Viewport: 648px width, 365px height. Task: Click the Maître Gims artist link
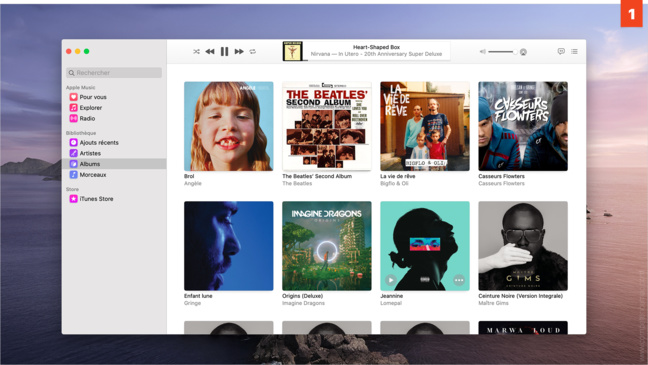493,303
